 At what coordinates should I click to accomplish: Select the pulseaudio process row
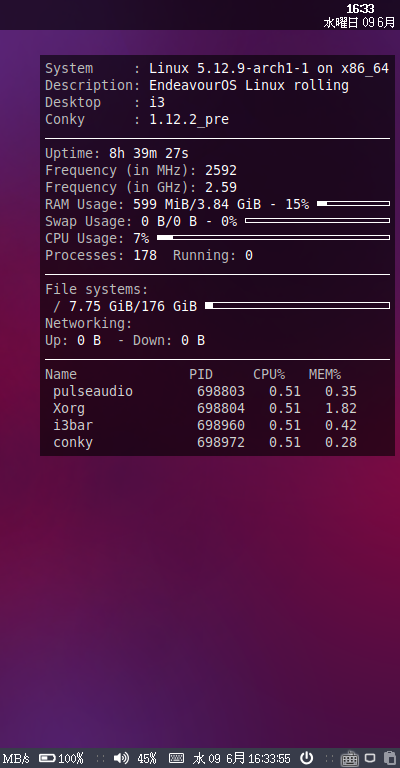pos(205,391)
